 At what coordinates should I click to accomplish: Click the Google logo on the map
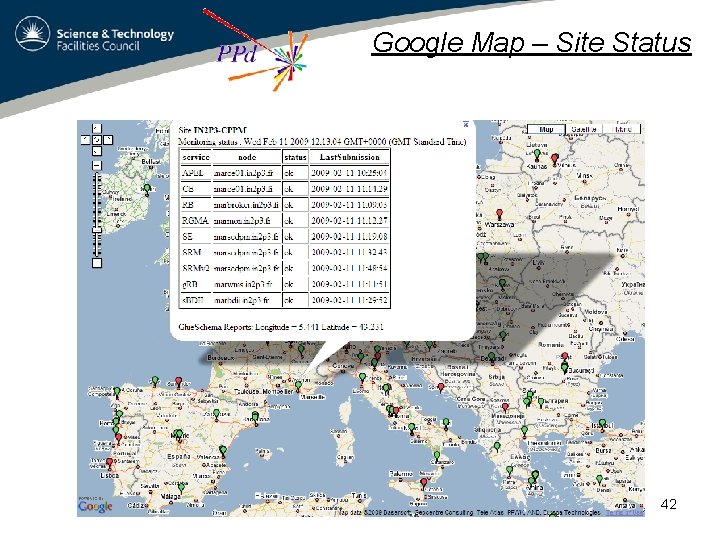point(95,506)
